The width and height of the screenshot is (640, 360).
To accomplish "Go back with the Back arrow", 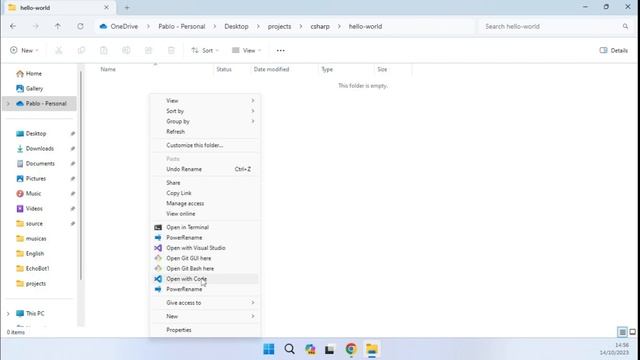I will [13, 26].
